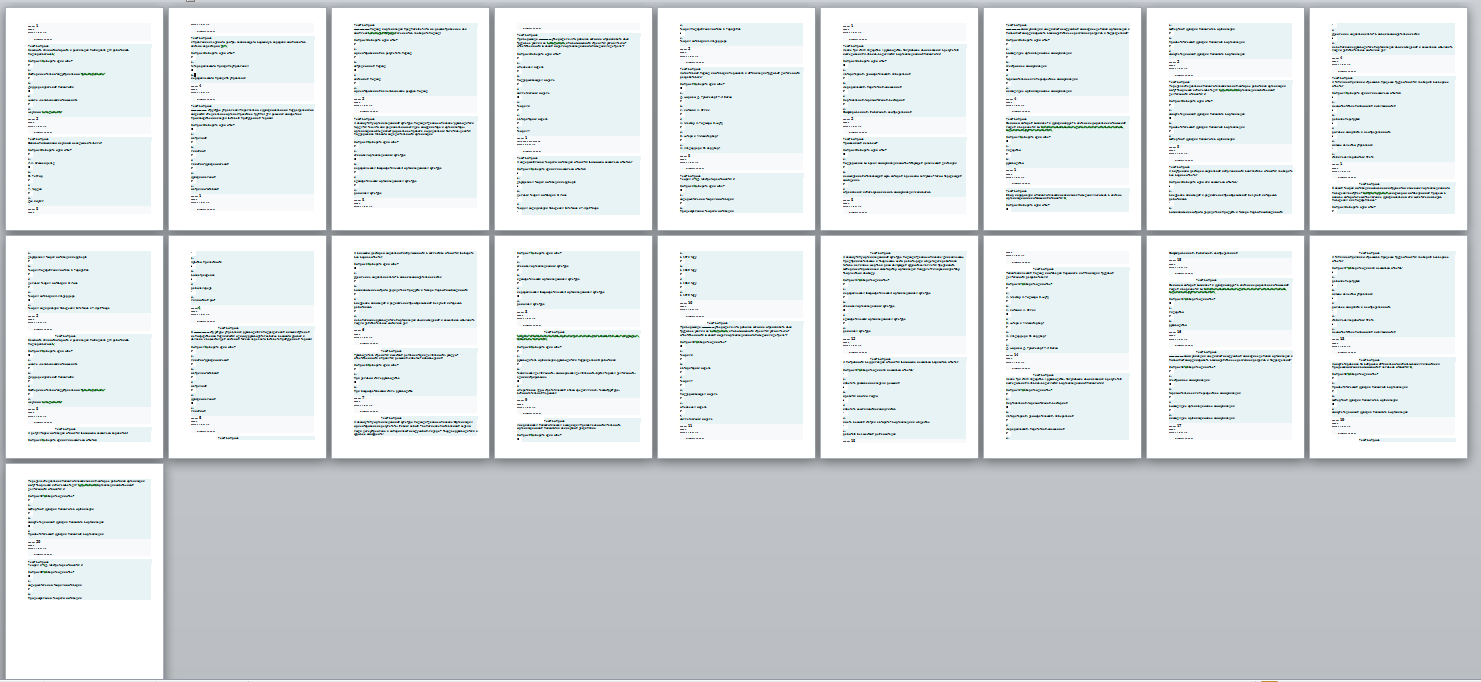Open page 3 of the document
1481x682 pixels.
pos(410,119)
